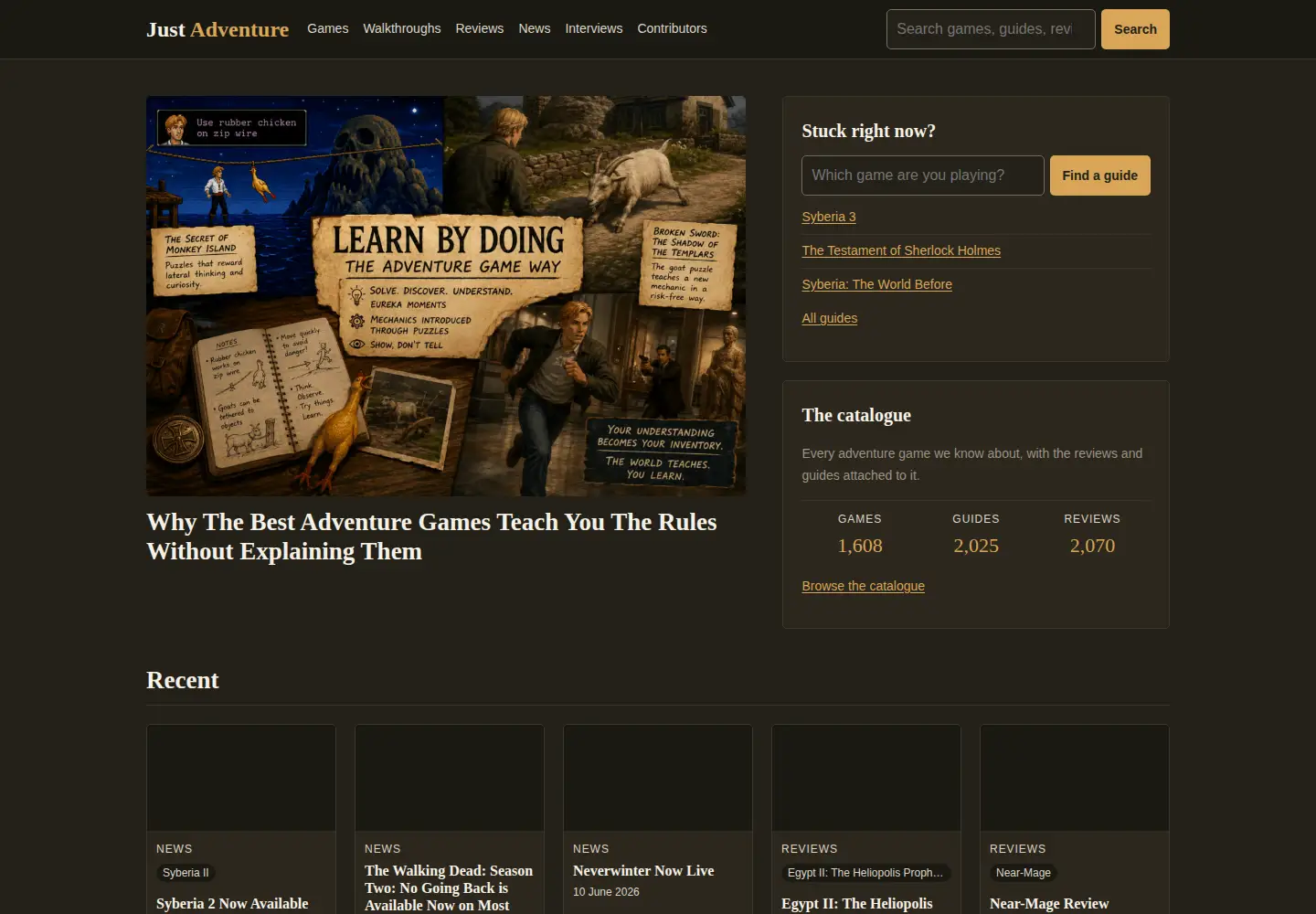Click the Egypt II: The Heliopolis Prophecy tag

(x=865, y=873)
